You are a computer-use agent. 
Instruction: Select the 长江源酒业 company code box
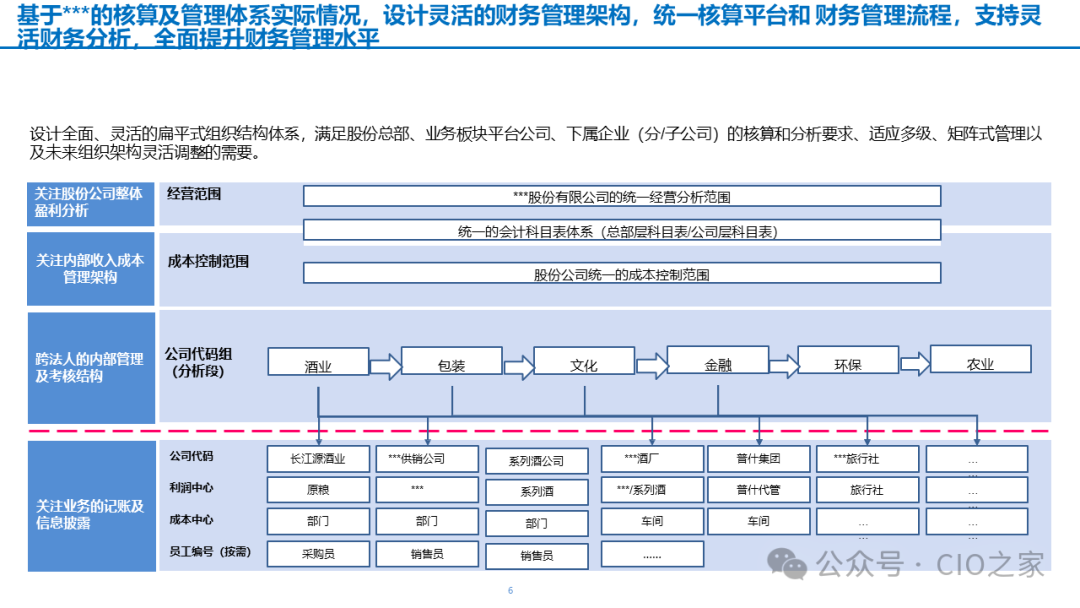coord(318,459)
